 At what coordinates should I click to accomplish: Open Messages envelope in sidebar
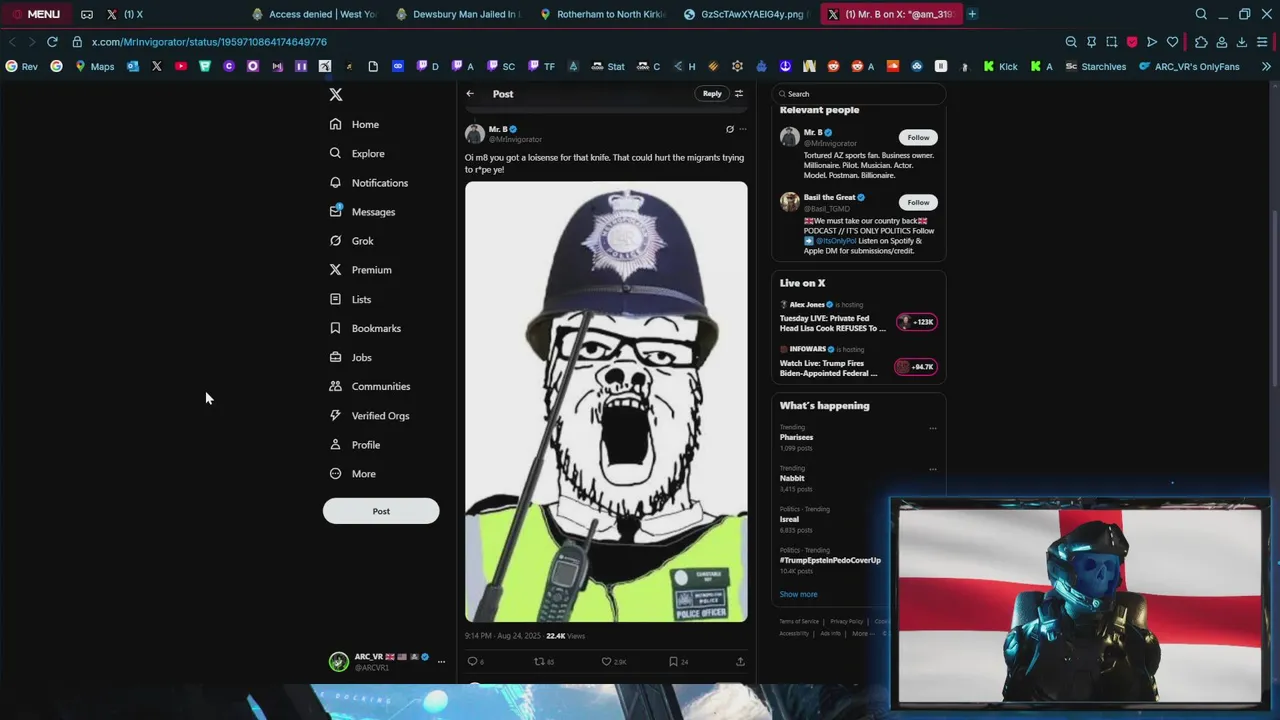[x=335, y=212]
